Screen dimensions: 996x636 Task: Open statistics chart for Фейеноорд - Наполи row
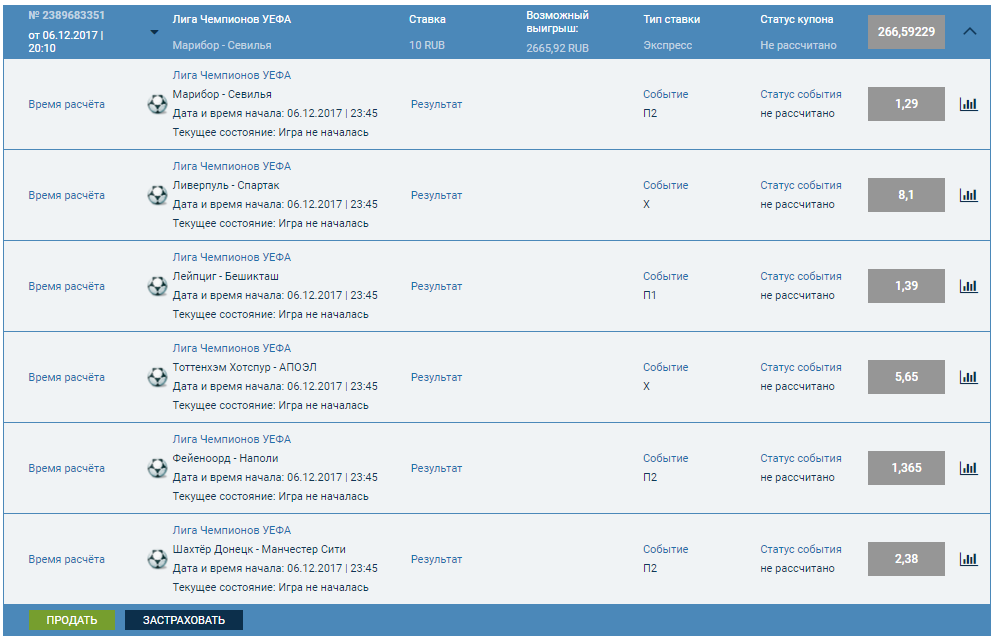tap(968, 468)
